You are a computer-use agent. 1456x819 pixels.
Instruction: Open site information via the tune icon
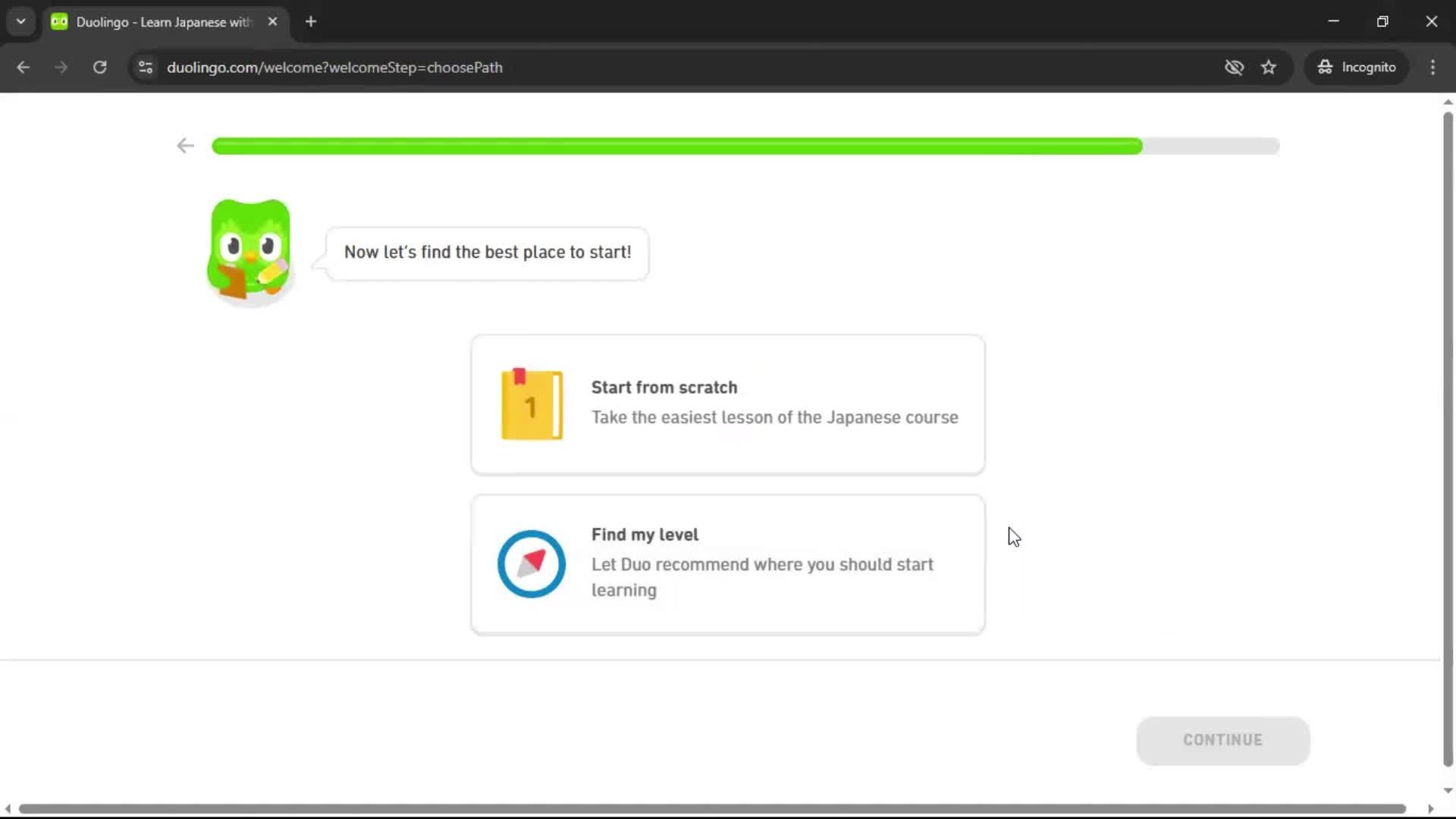(x=146, y=67)
